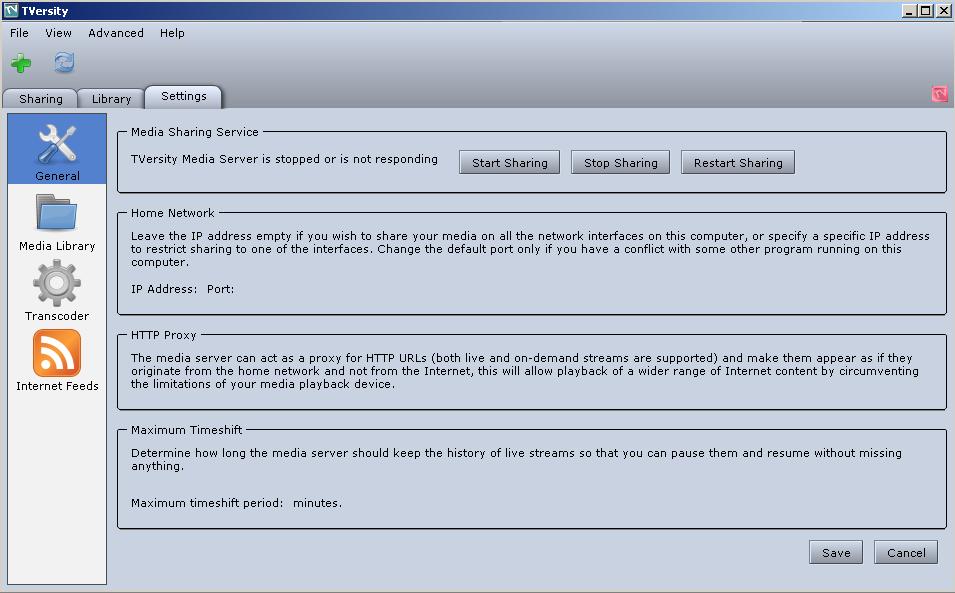Click the TVersity title bar app icon
Viewport: 955px width, 593px height.
tap(11, 10)
